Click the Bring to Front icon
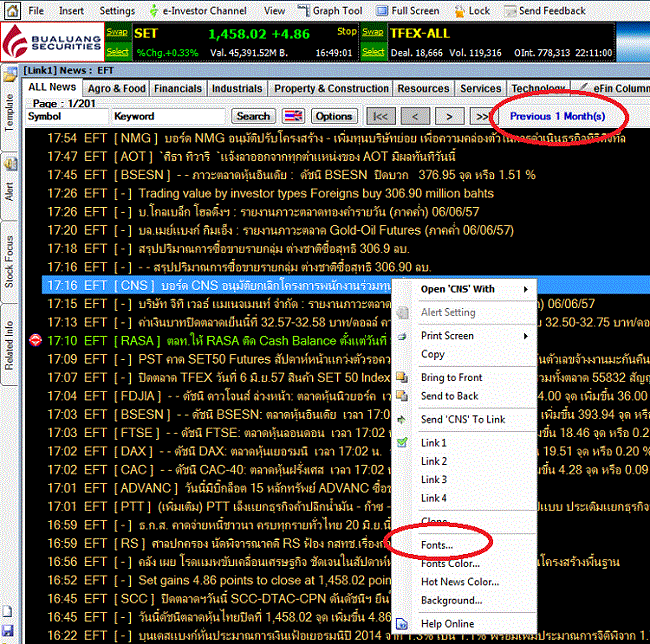This screenshot has width=650, height=644. (x=401, y=377)
